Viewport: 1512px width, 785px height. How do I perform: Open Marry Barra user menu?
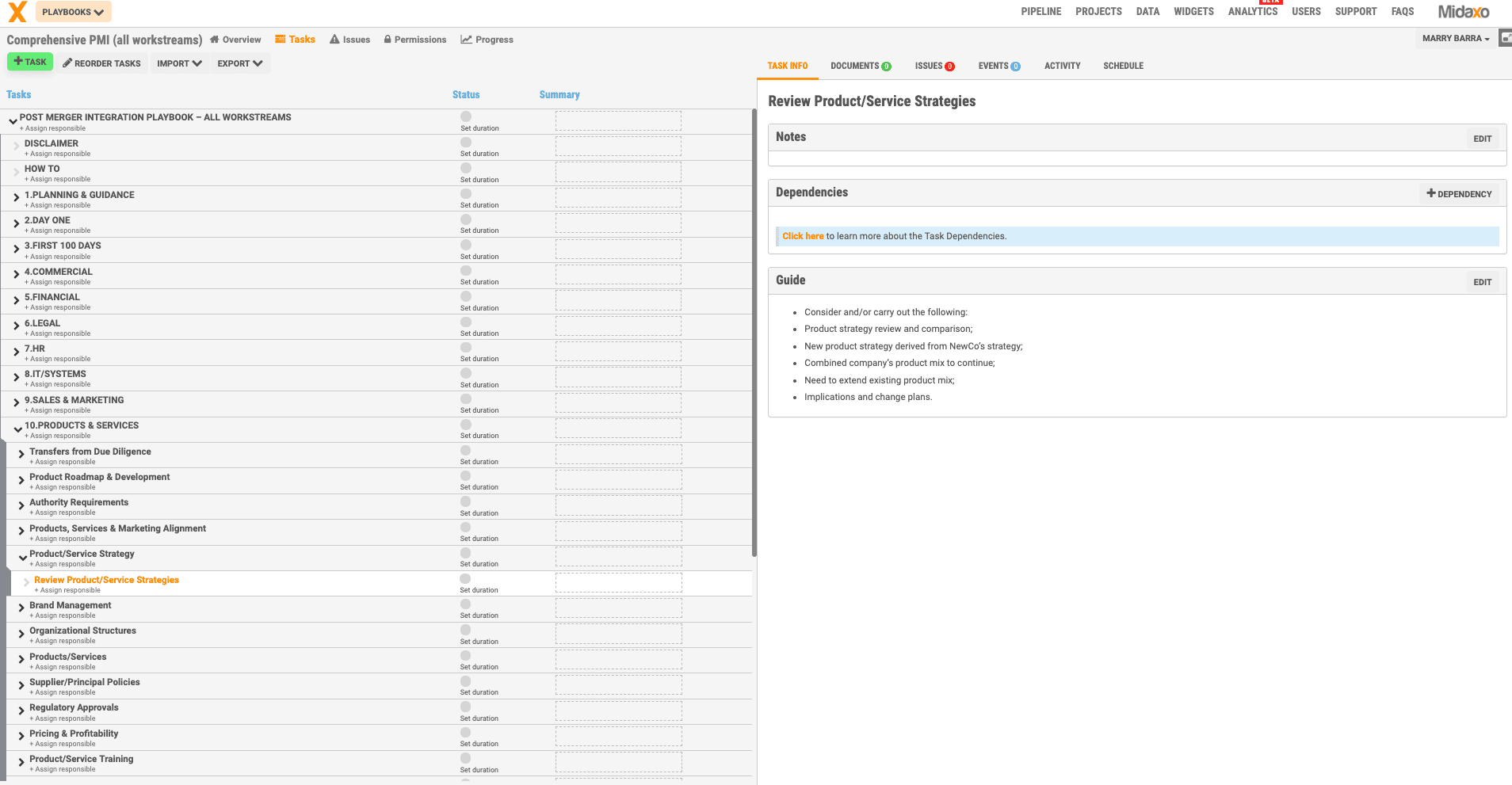click(1455, 38)
